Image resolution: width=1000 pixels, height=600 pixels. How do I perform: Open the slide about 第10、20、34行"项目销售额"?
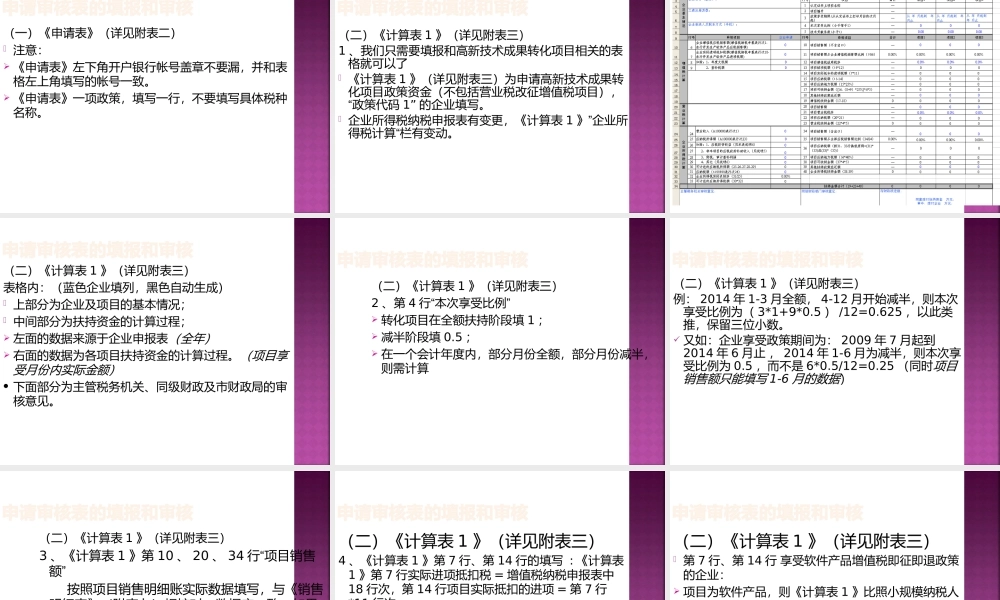(165, 536)
